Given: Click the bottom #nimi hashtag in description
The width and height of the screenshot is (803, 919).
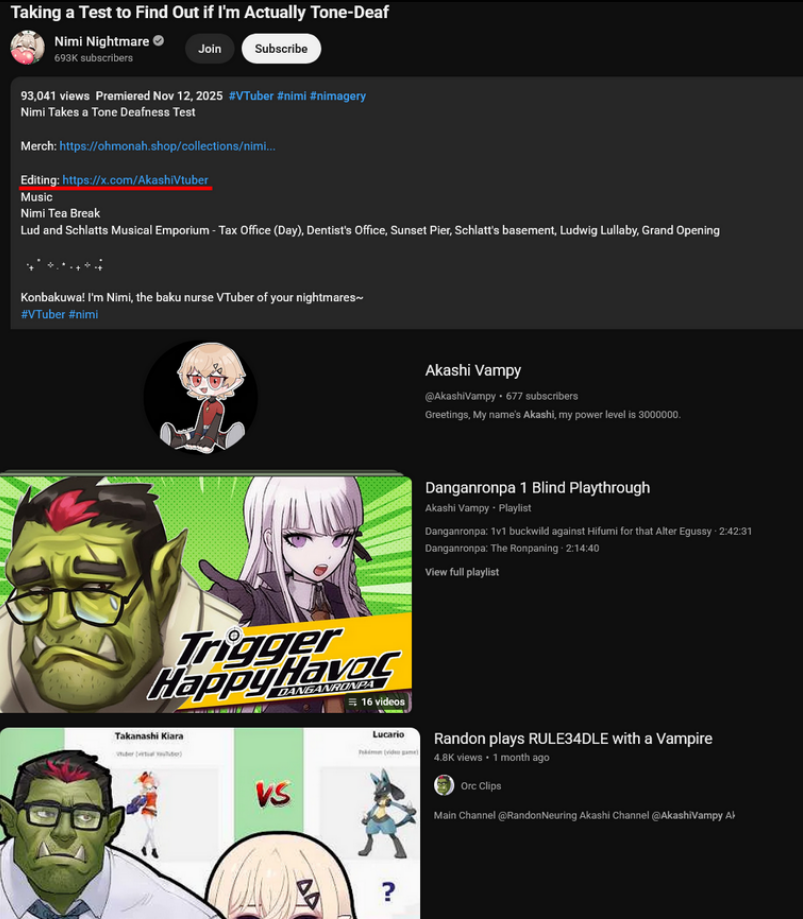Looking at the screenshot, I should coord(83,314).
